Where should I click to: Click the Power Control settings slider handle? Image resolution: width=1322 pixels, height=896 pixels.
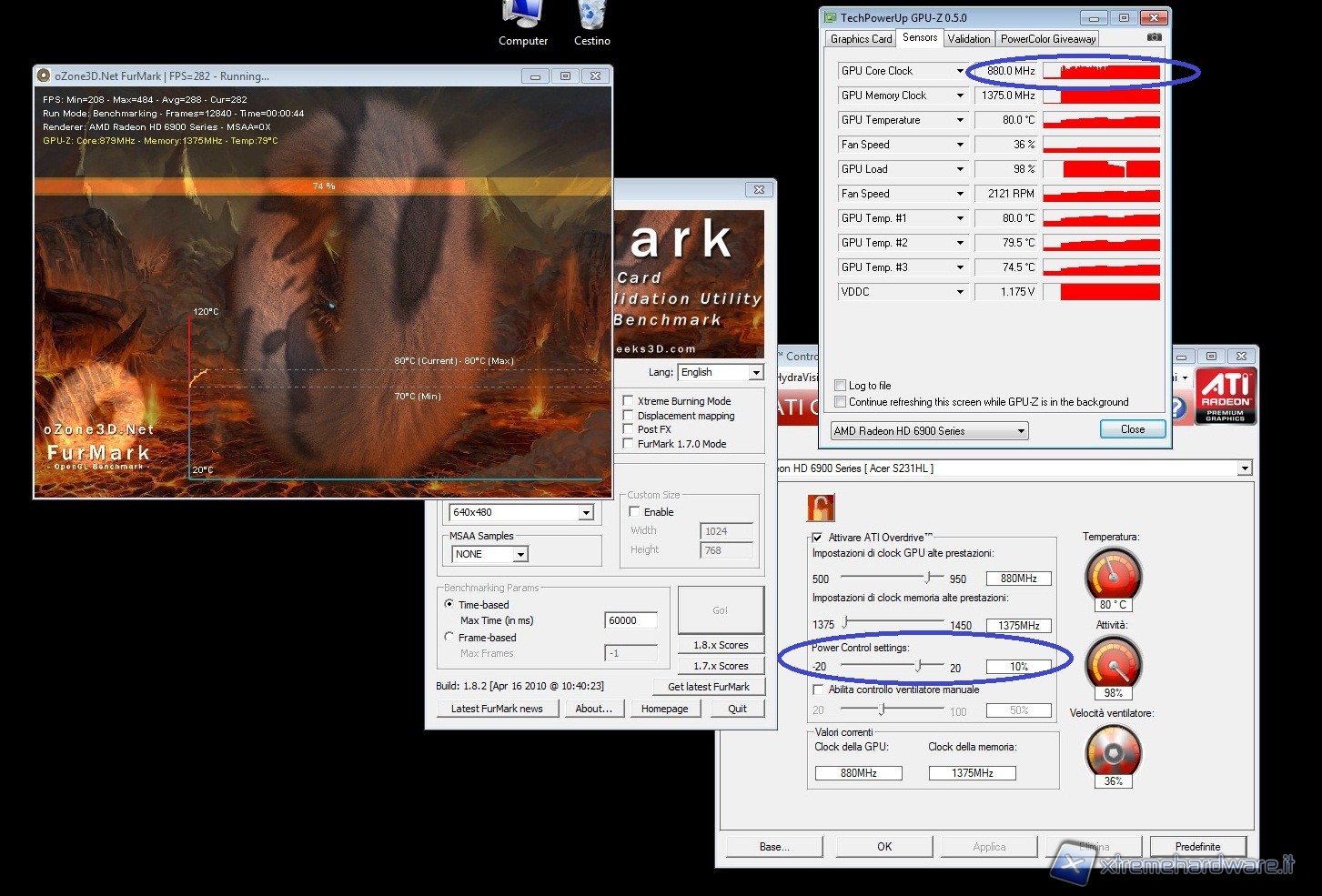tap(918, 666)
